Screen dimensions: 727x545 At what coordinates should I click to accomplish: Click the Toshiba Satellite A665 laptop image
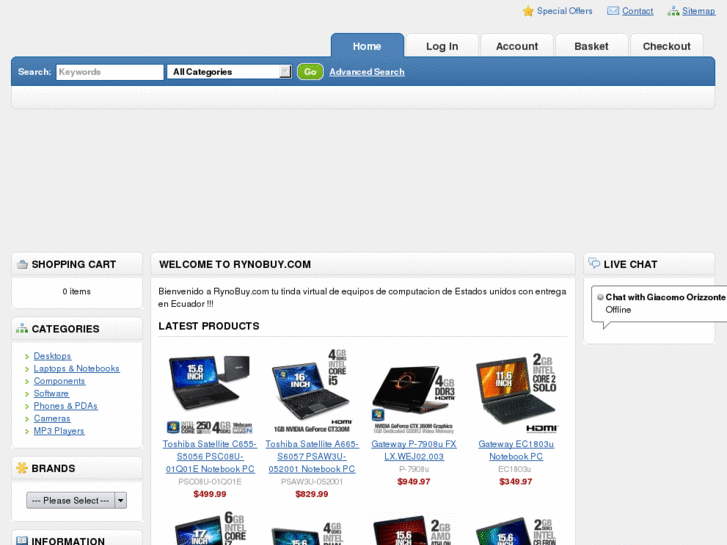pos(312,391)
